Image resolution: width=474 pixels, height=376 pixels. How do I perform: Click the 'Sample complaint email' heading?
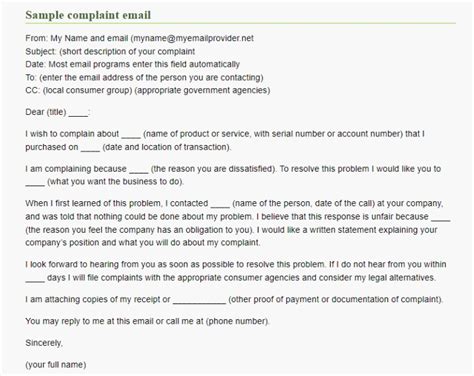88,15
